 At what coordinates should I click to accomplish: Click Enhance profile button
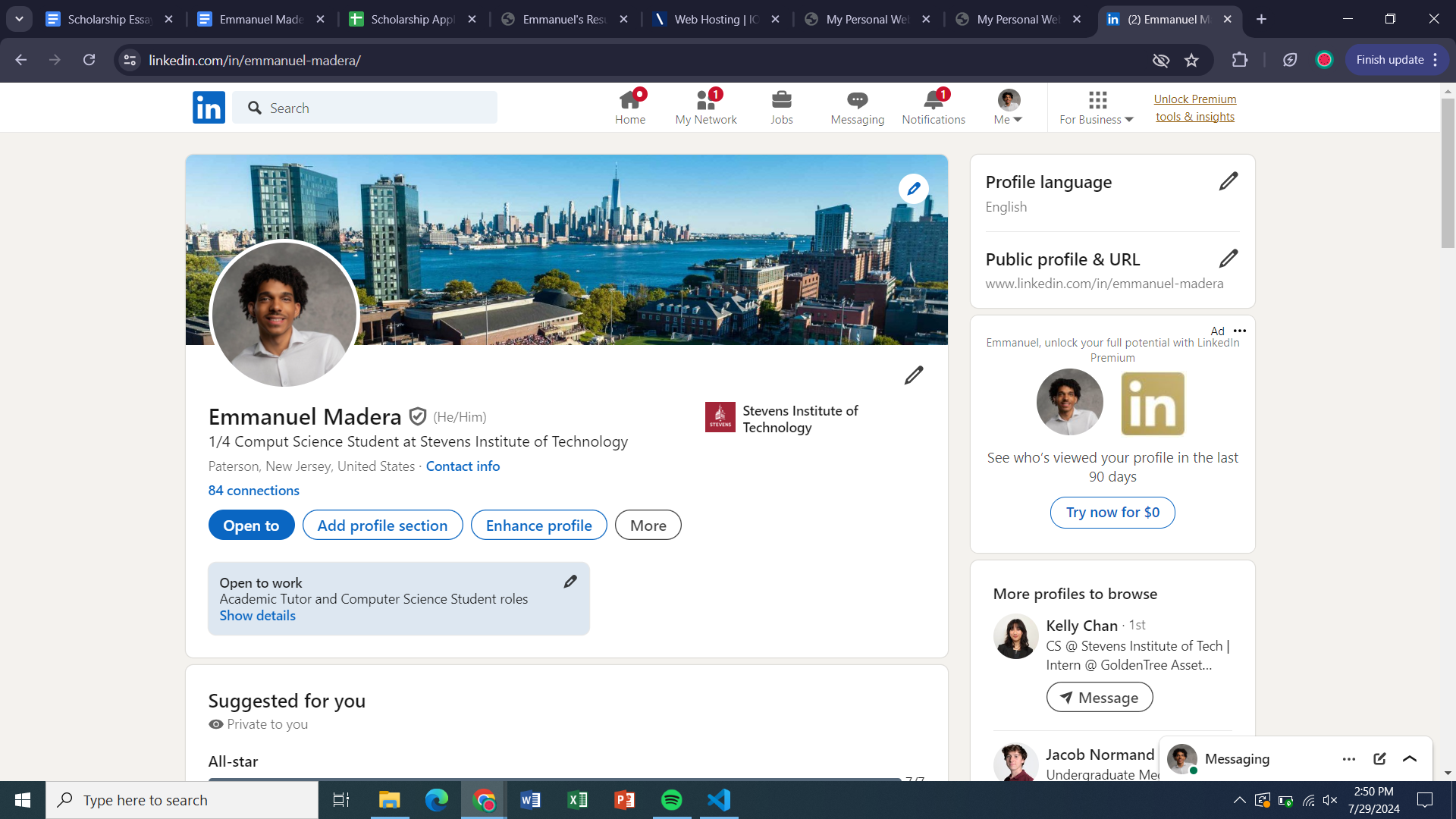[538, 525]
